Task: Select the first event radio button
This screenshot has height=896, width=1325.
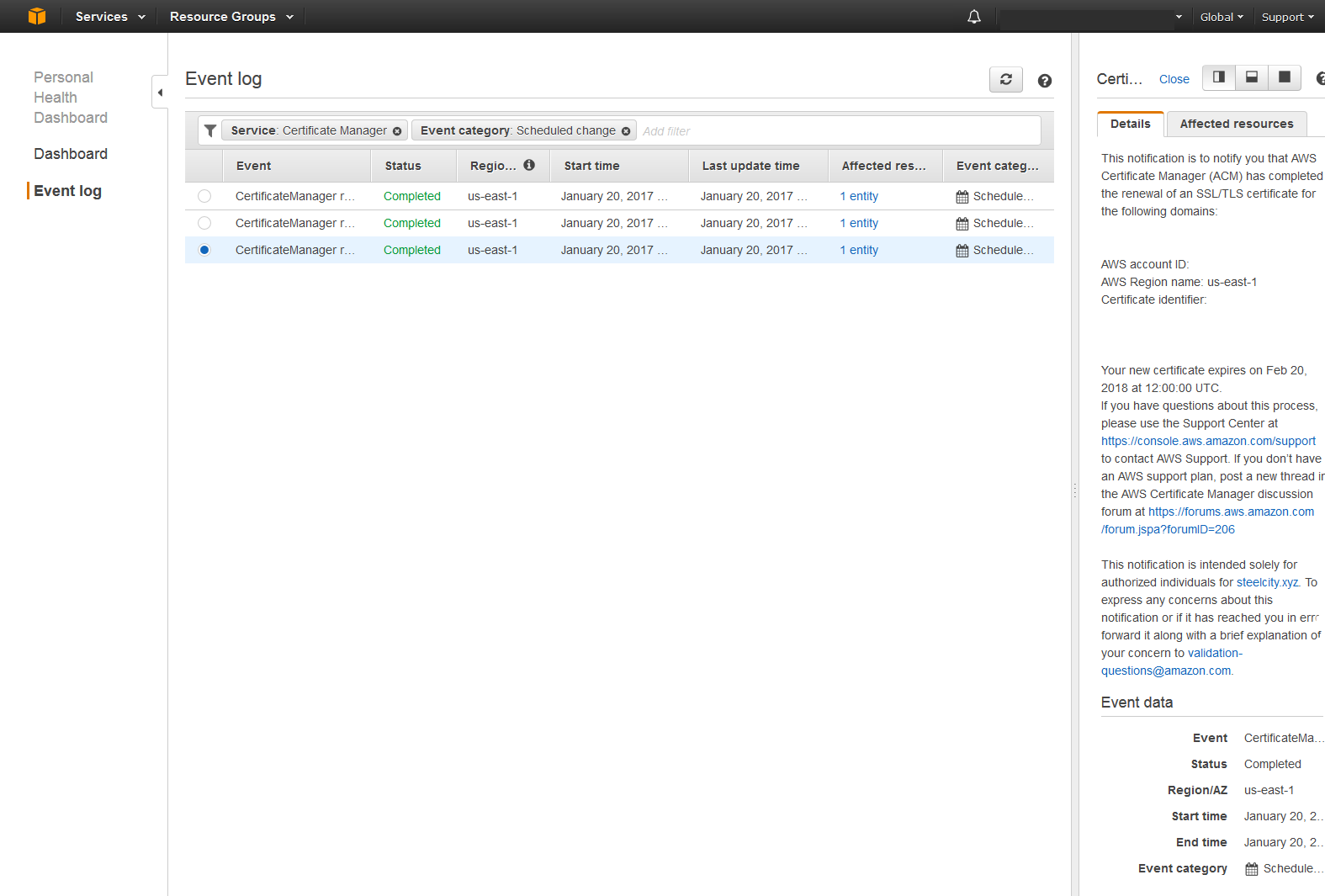Action: tap(204, 196)
